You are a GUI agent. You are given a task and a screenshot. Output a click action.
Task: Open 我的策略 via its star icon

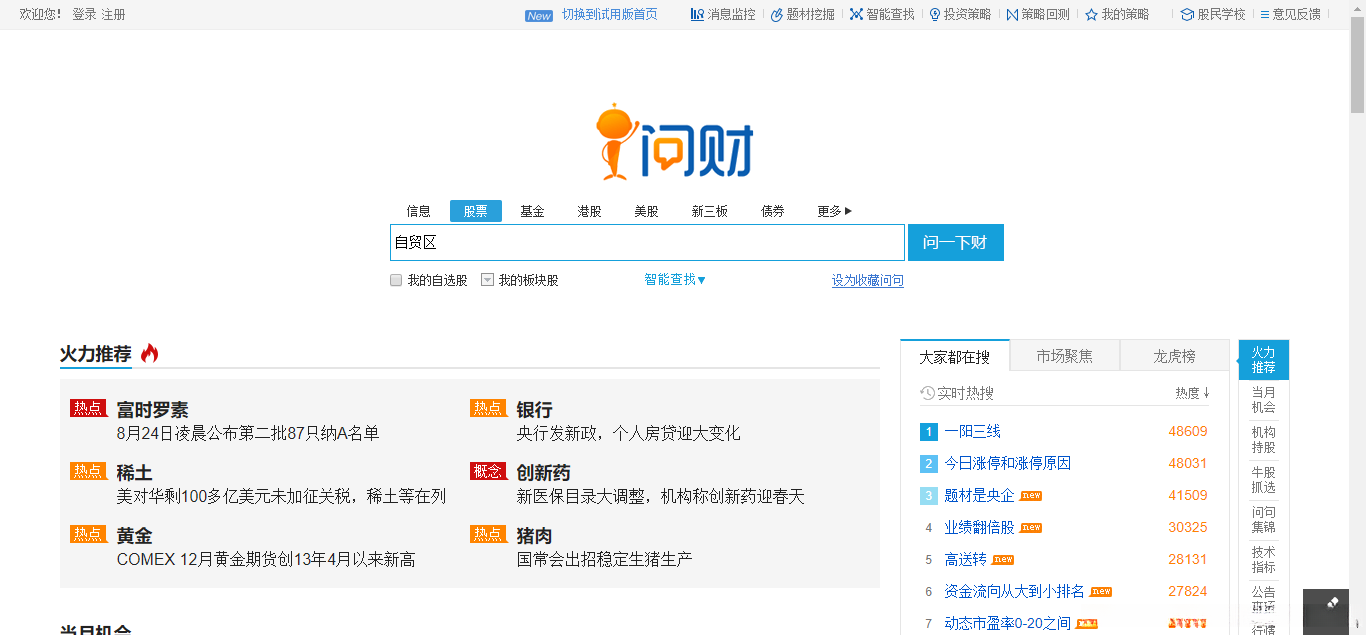click(x=1117, y=15)
